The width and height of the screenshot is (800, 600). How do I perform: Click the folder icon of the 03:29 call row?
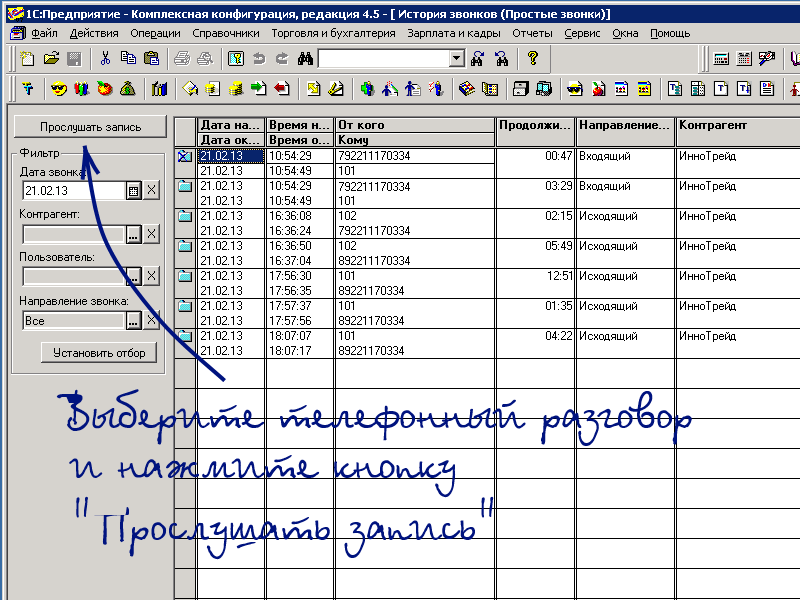point(185,186)
